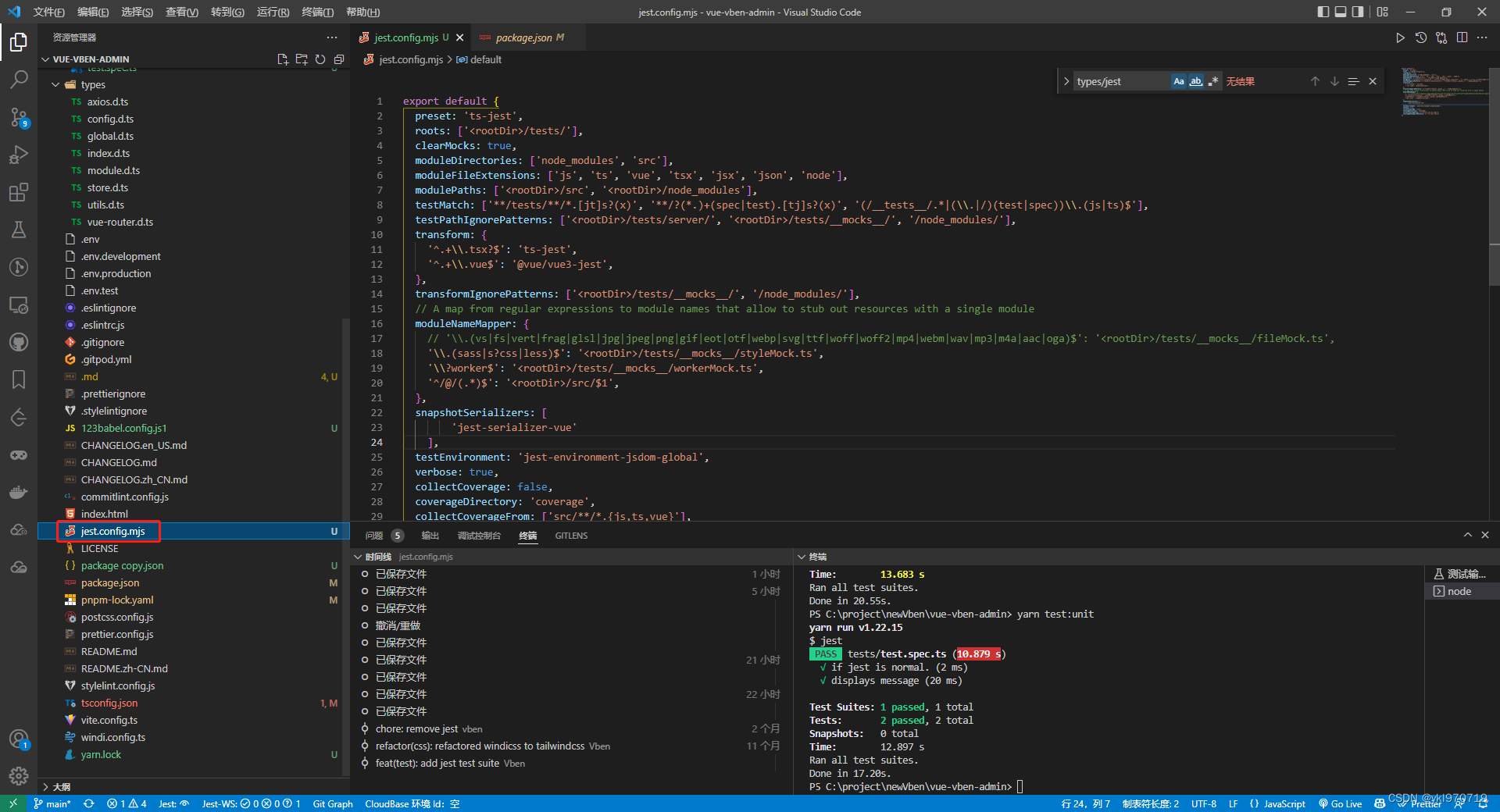Toggle match whole word in find
The height and width of the screenshot is (812, 1500).
pos(1196,81)
